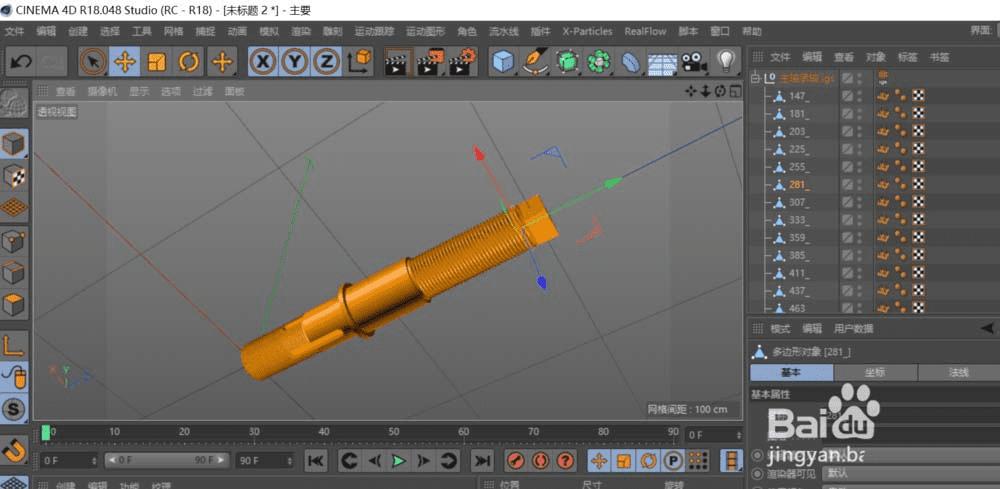The width and height of the screenshot is (1000, 489).
Task: Toggle Z axis lock
Action: pyautogui.click(x=327, y=62)
